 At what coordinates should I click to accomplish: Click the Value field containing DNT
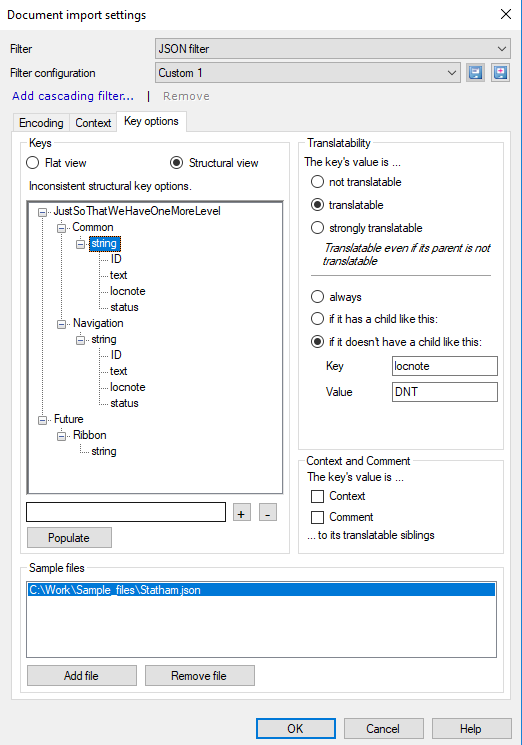tap(445, 392)
